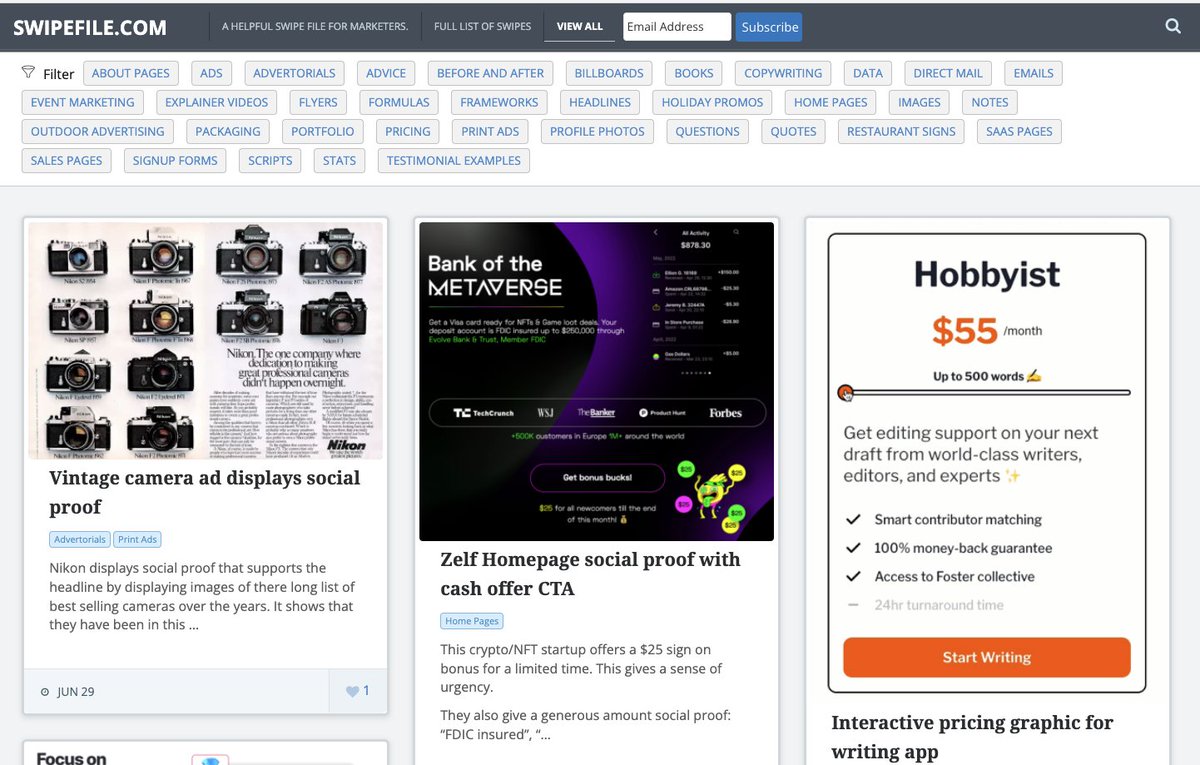Choose Explainer Videos filter
Viewport: 1200px width, 765px height.
(217, 102)
